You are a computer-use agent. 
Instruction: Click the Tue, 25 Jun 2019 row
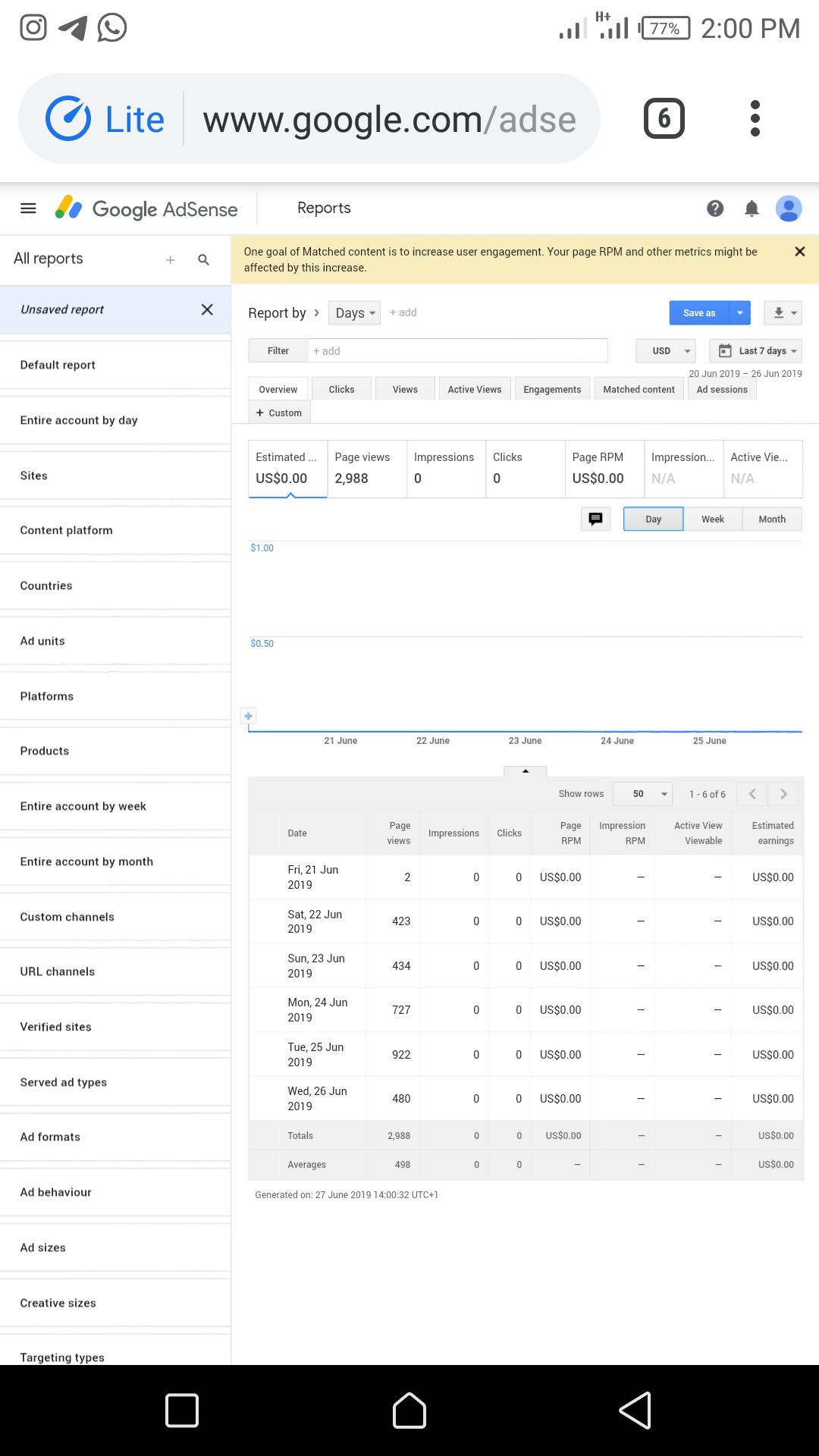pos(526,1055)
